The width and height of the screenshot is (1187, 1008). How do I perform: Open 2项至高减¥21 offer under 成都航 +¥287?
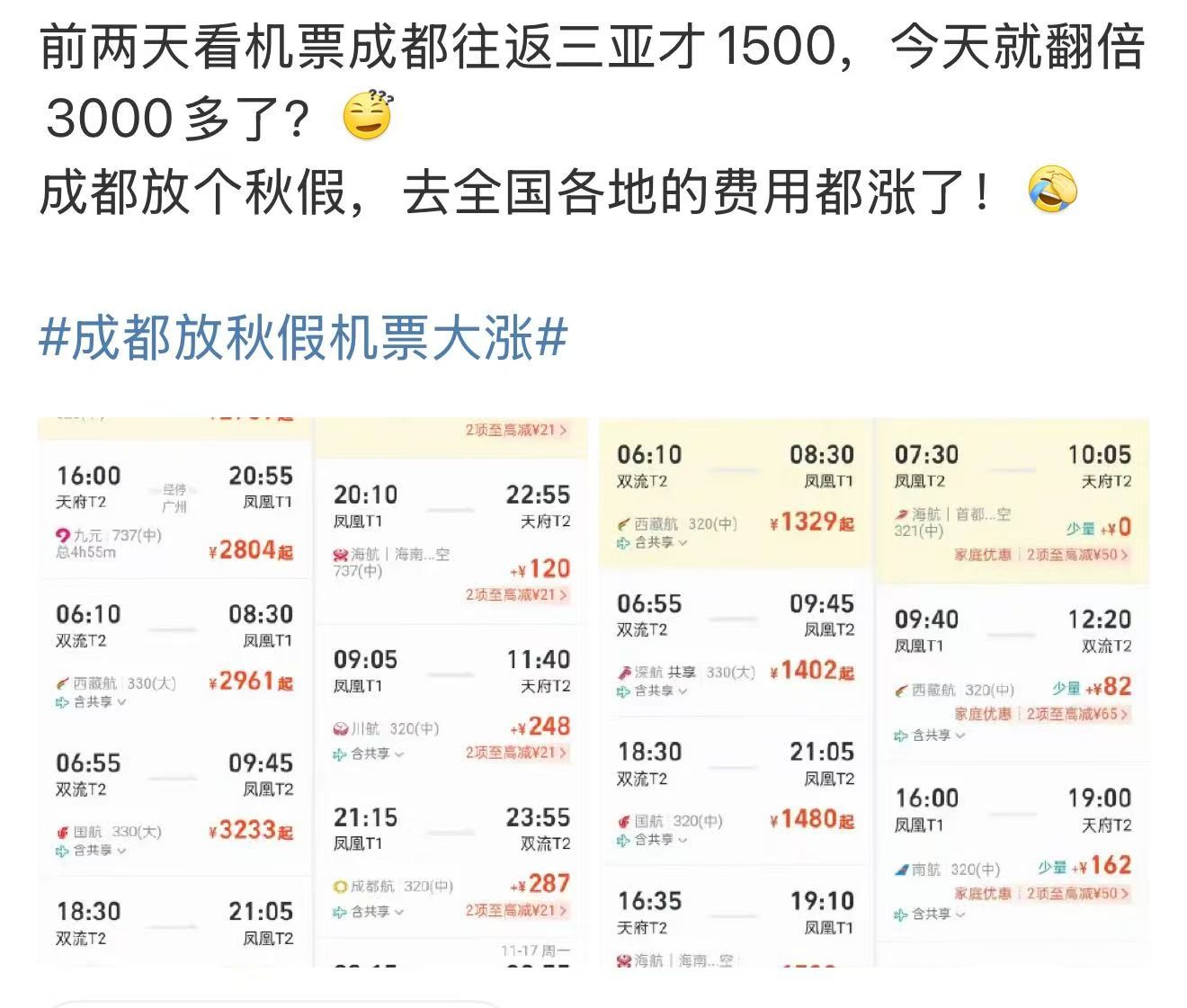pyautogui.click(x=516, y=911)
